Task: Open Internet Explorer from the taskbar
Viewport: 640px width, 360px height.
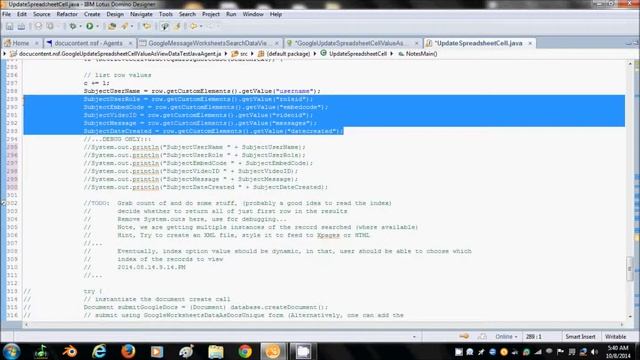Action: coord(99,351)
